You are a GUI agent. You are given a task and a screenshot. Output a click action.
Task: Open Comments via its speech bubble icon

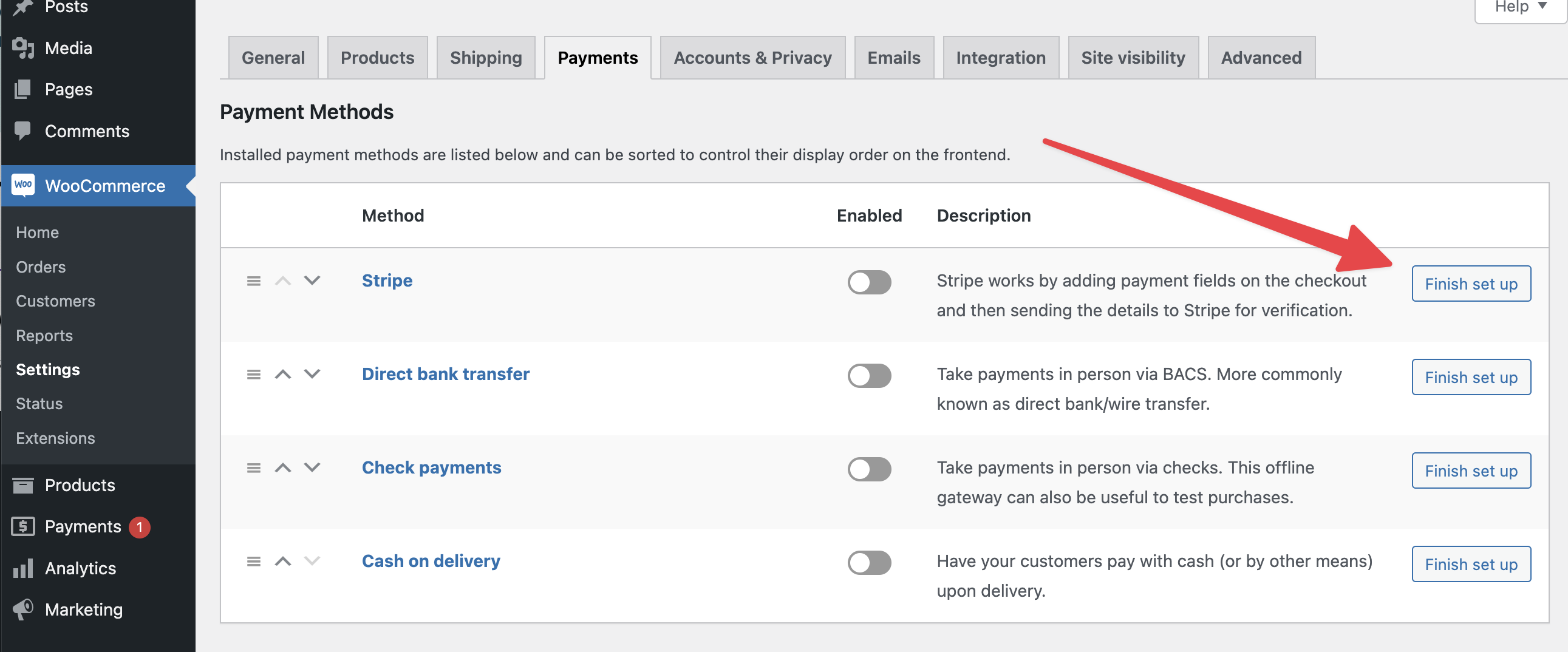[x=23, y=130]
